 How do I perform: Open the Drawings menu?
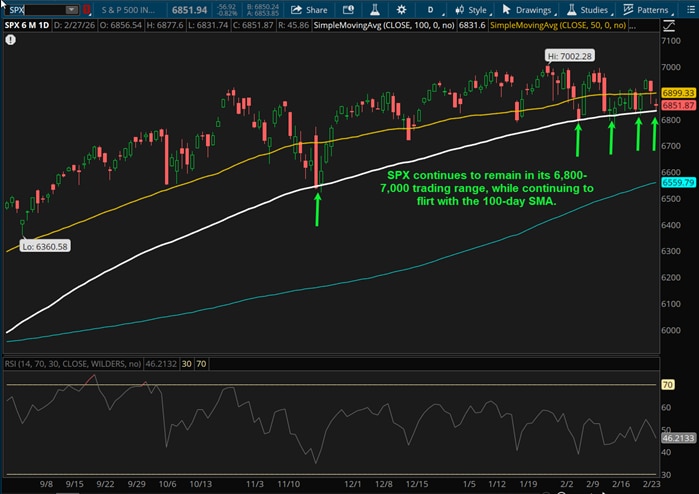coord(529,10)
